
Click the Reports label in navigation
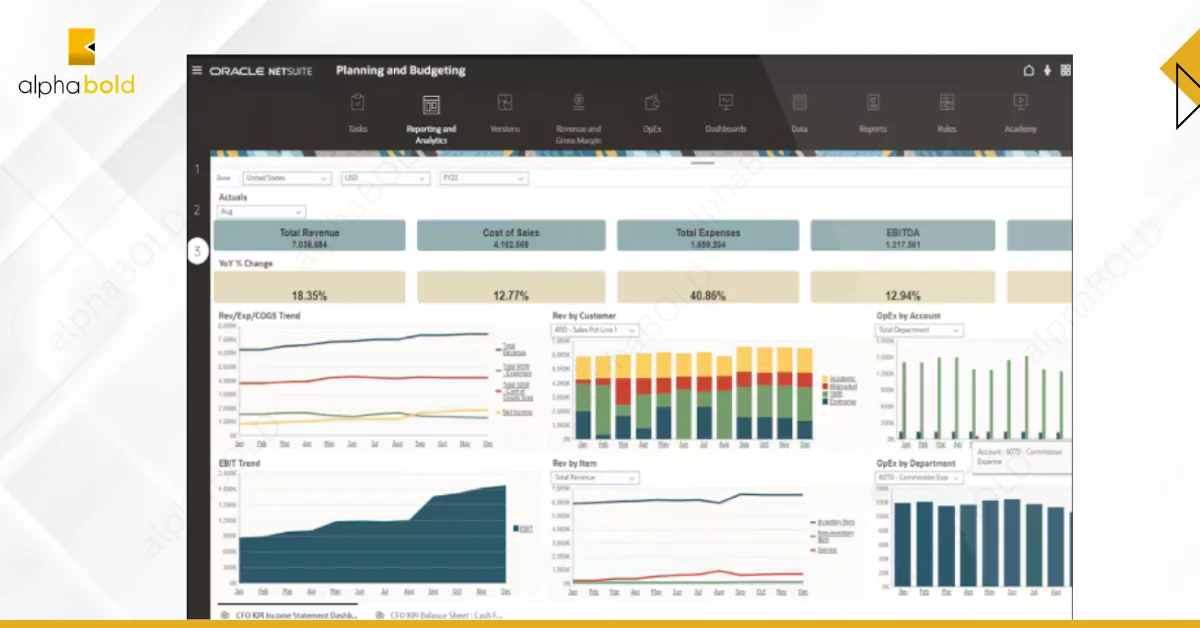(873, 129)
